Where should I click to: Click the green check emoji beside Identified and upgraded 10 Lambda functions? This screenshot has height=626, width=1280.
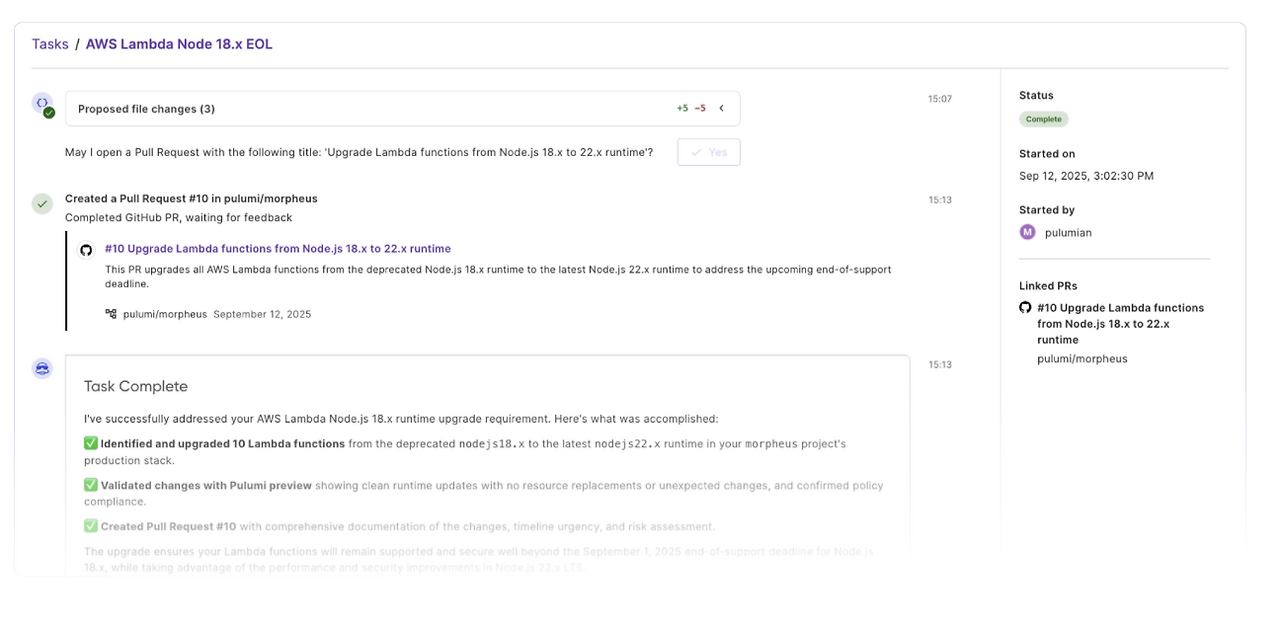[91, 443]
